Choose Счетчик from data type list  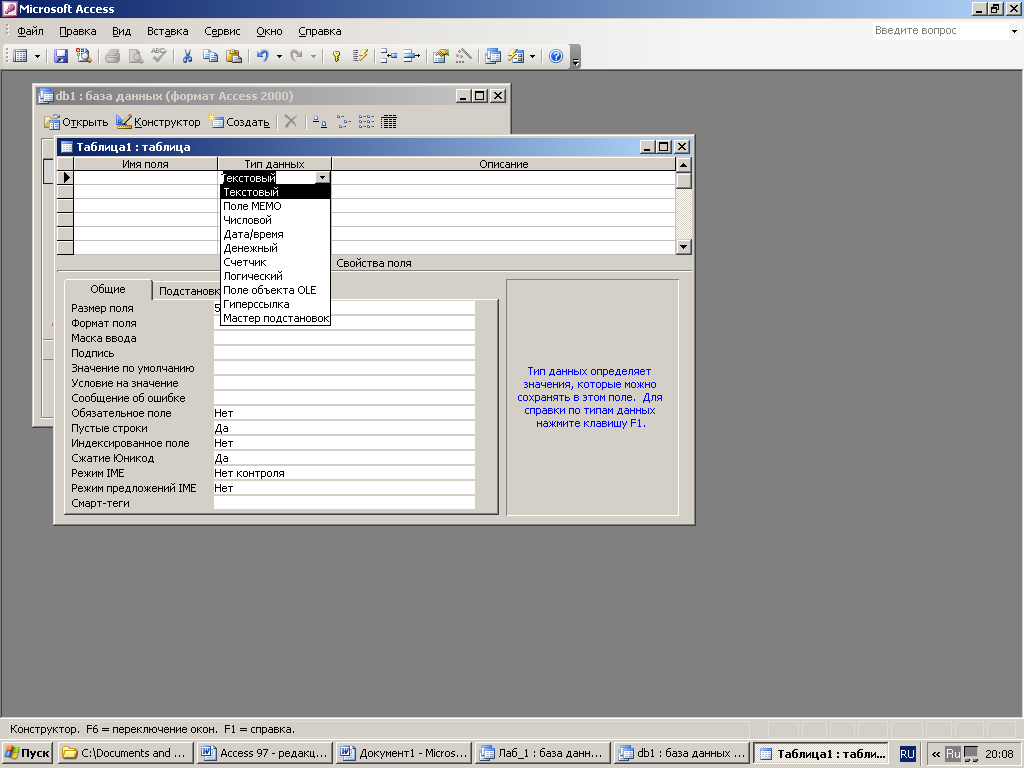point(275,262)
